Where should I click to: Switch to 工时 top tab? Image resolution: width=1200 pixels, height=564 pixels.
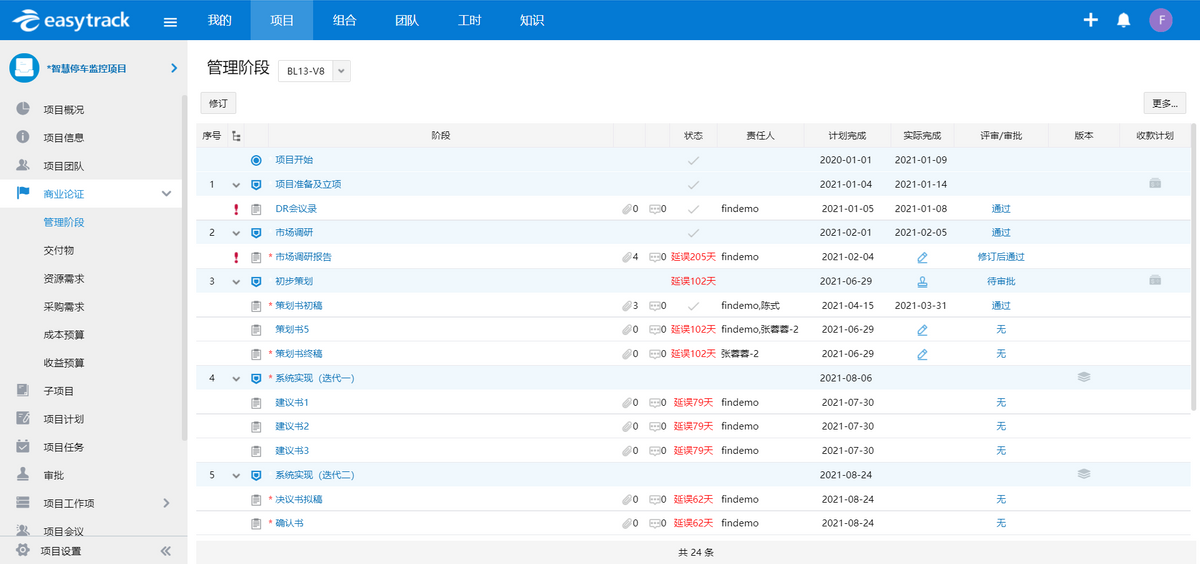pos(469,20)
